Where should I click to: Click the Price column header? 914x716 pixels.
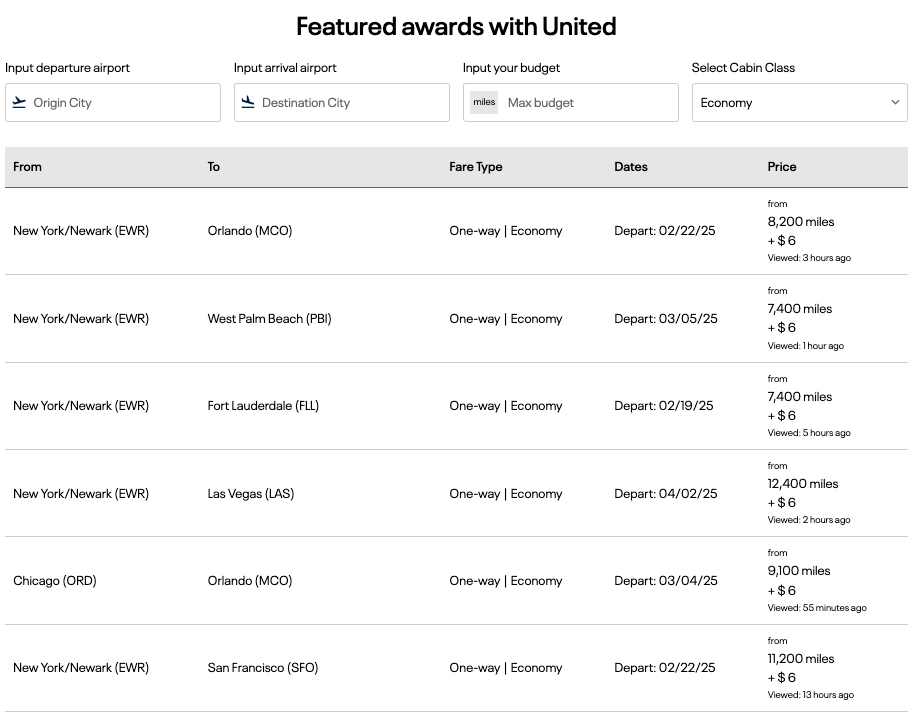pos(782,167)
